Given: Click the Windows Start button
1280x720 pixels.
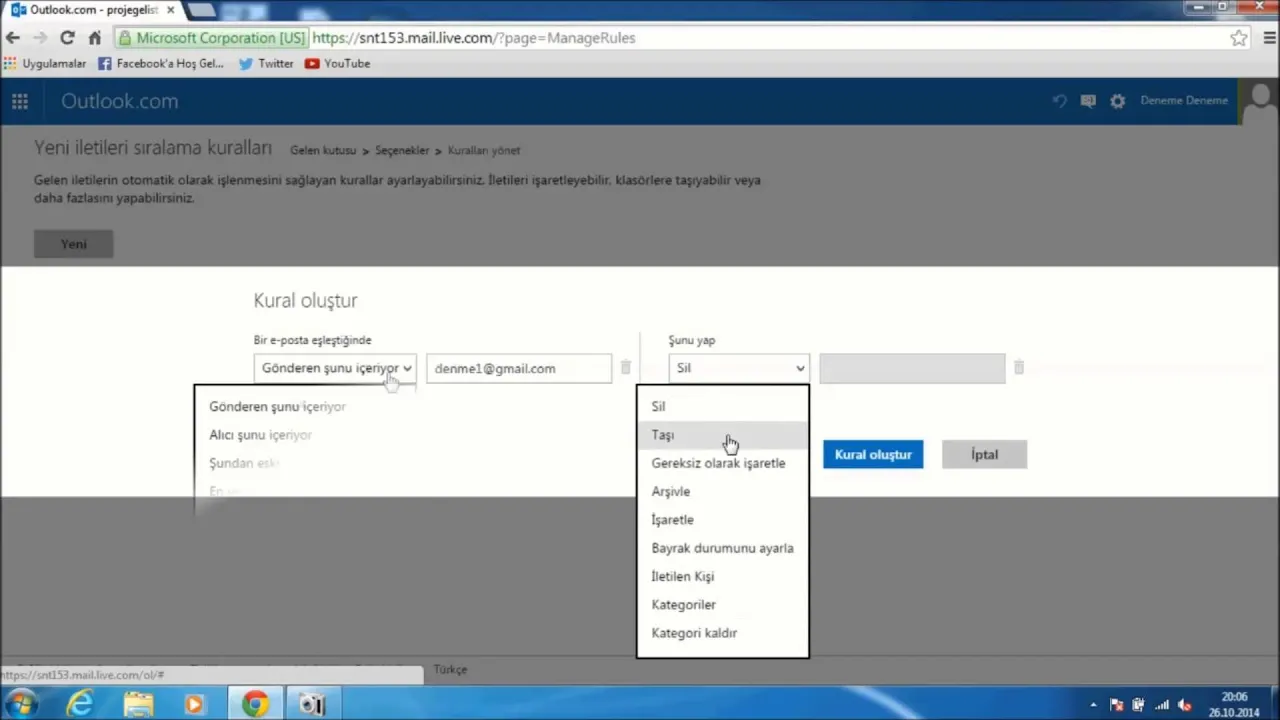Looking at the screenshot, I should [20, 704].
